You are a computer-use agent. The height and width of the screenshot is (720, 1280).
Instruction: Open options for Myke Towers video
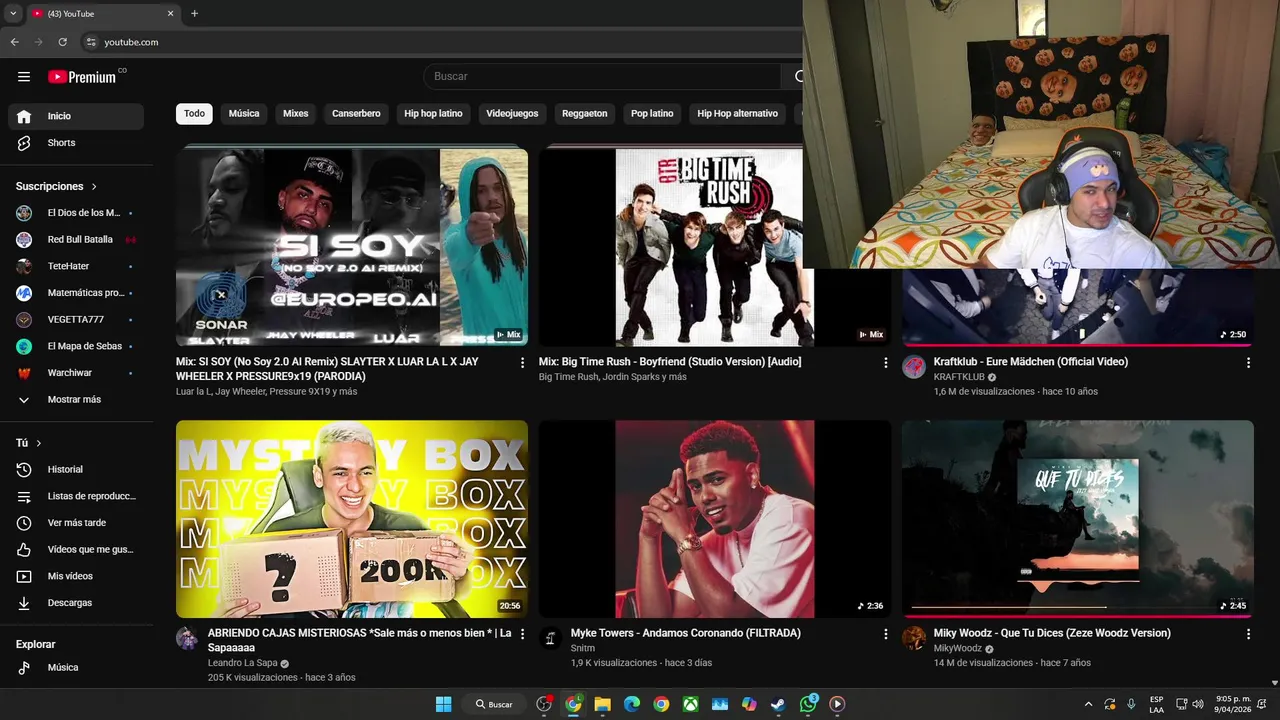point(885,634)
